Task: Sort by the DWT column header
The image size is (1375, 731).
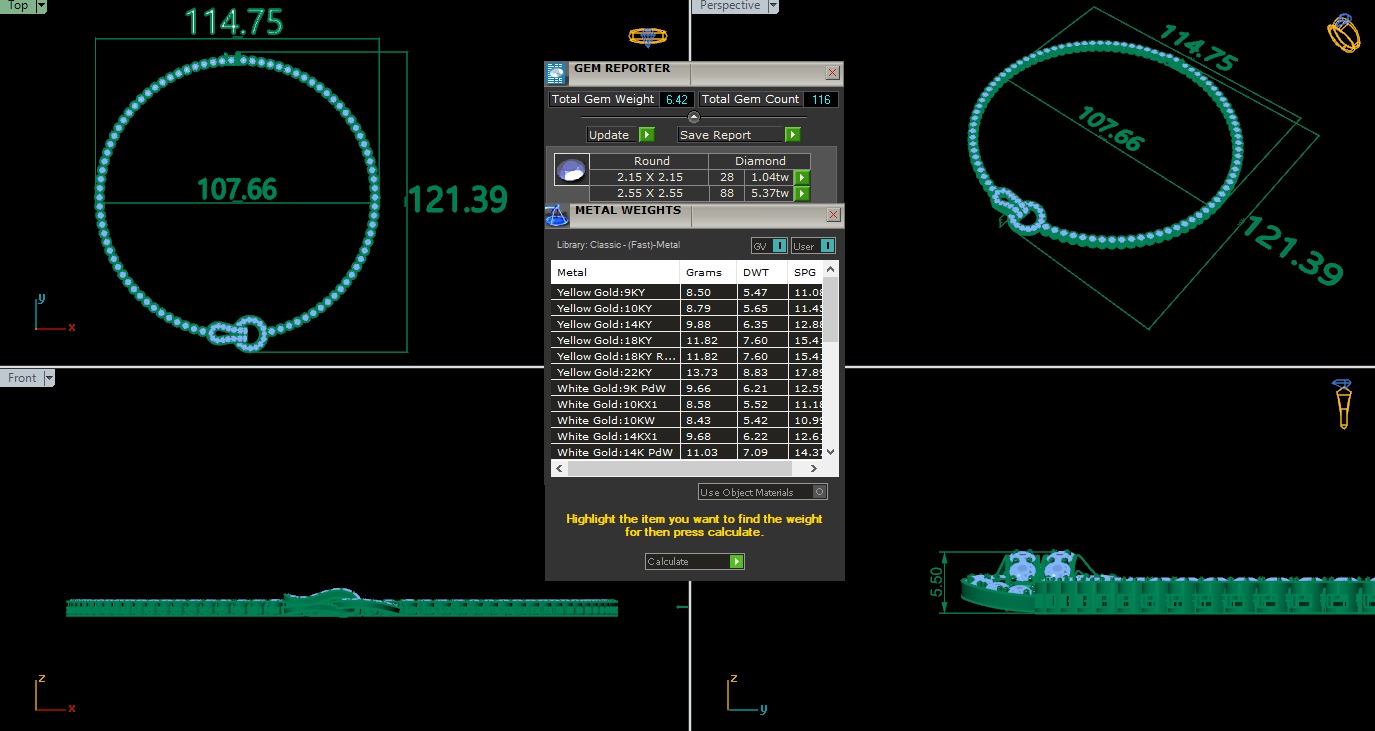Action: (x=762, y=272)
